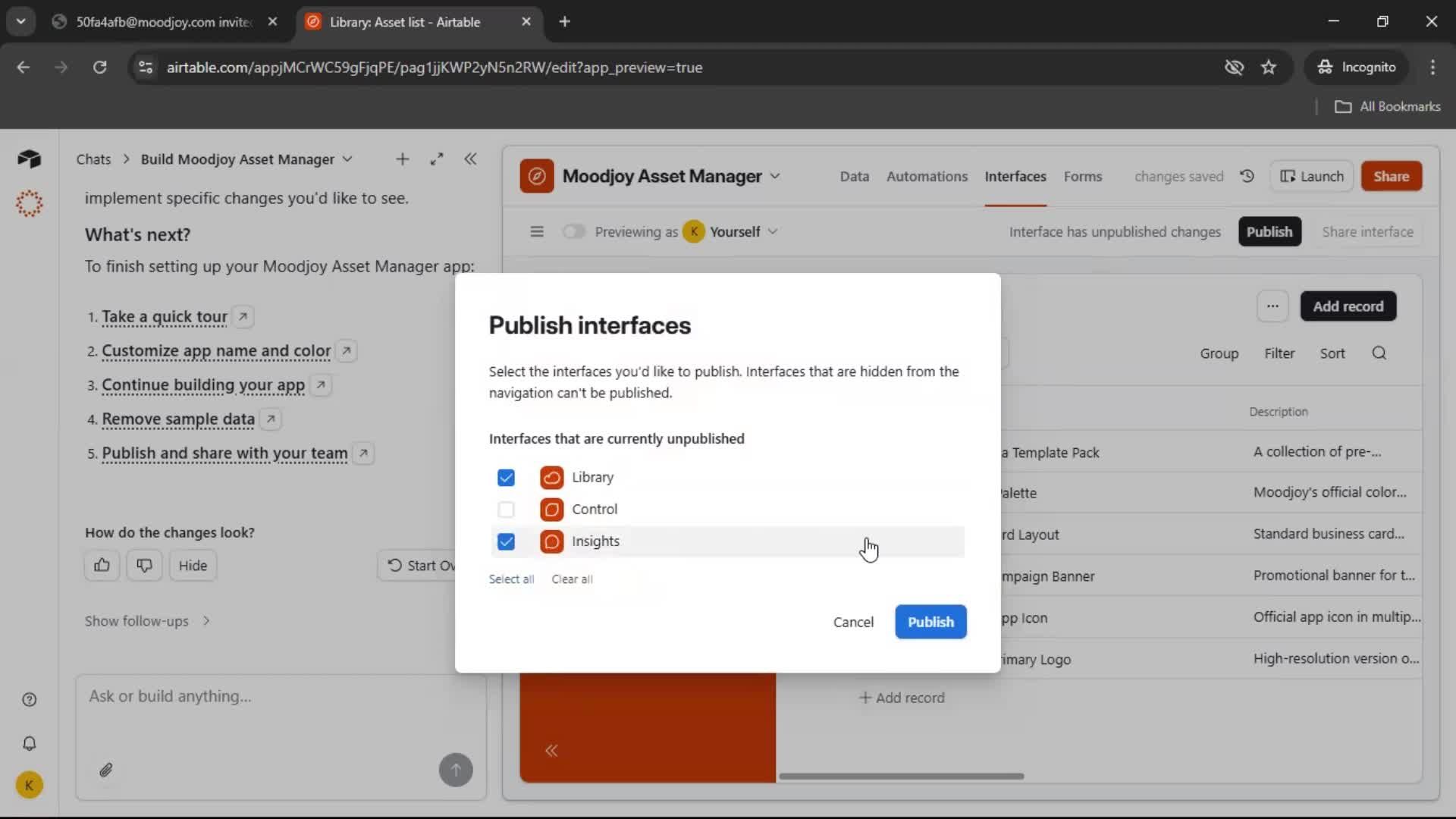
Task: Open the Filter option
Action: pyautogui.click(x=1279, y=353)
